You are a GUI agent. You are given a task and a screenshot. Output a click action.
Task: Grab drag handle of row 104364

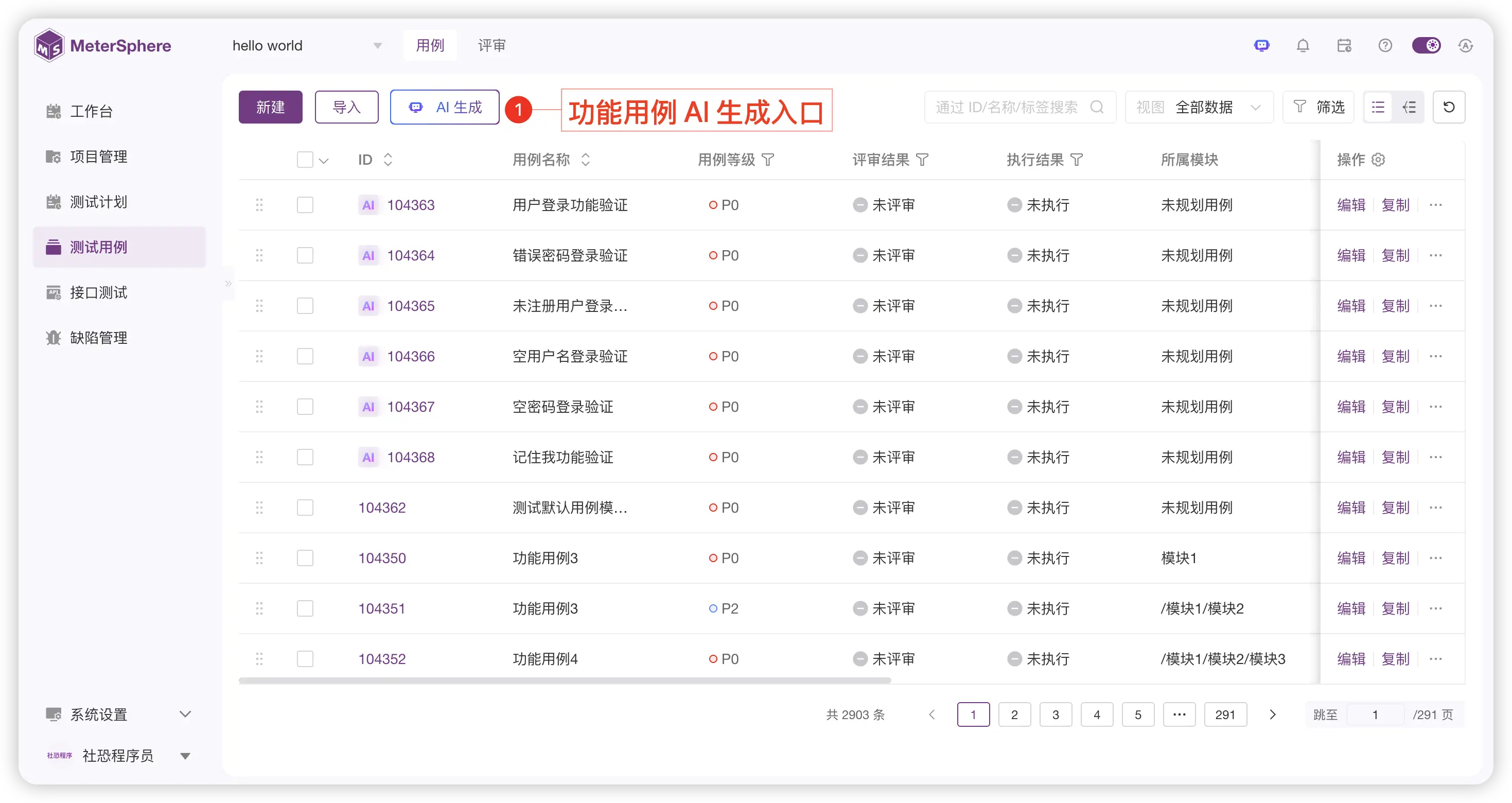(259, 255)
